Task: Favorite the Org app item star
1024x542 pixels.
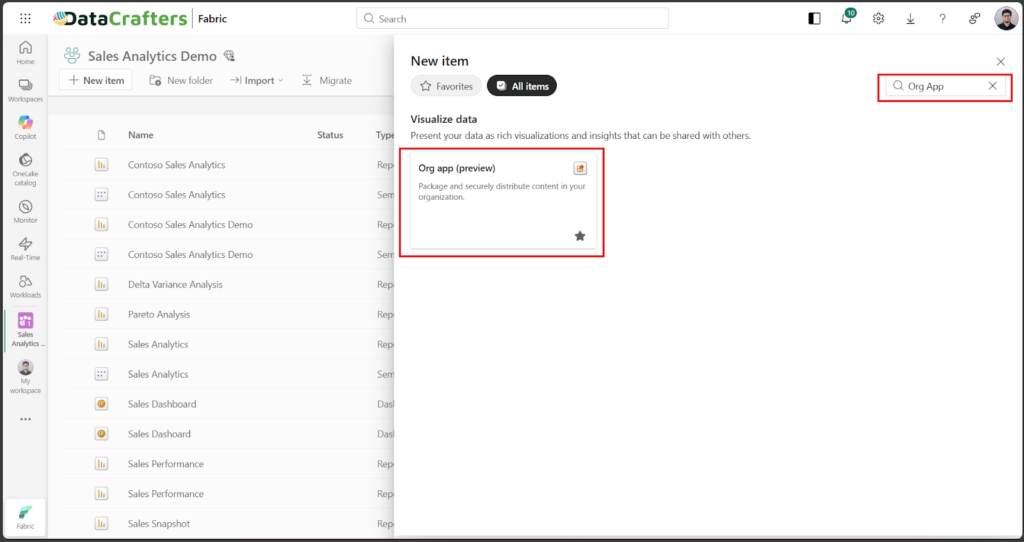Action: (580, 236)
